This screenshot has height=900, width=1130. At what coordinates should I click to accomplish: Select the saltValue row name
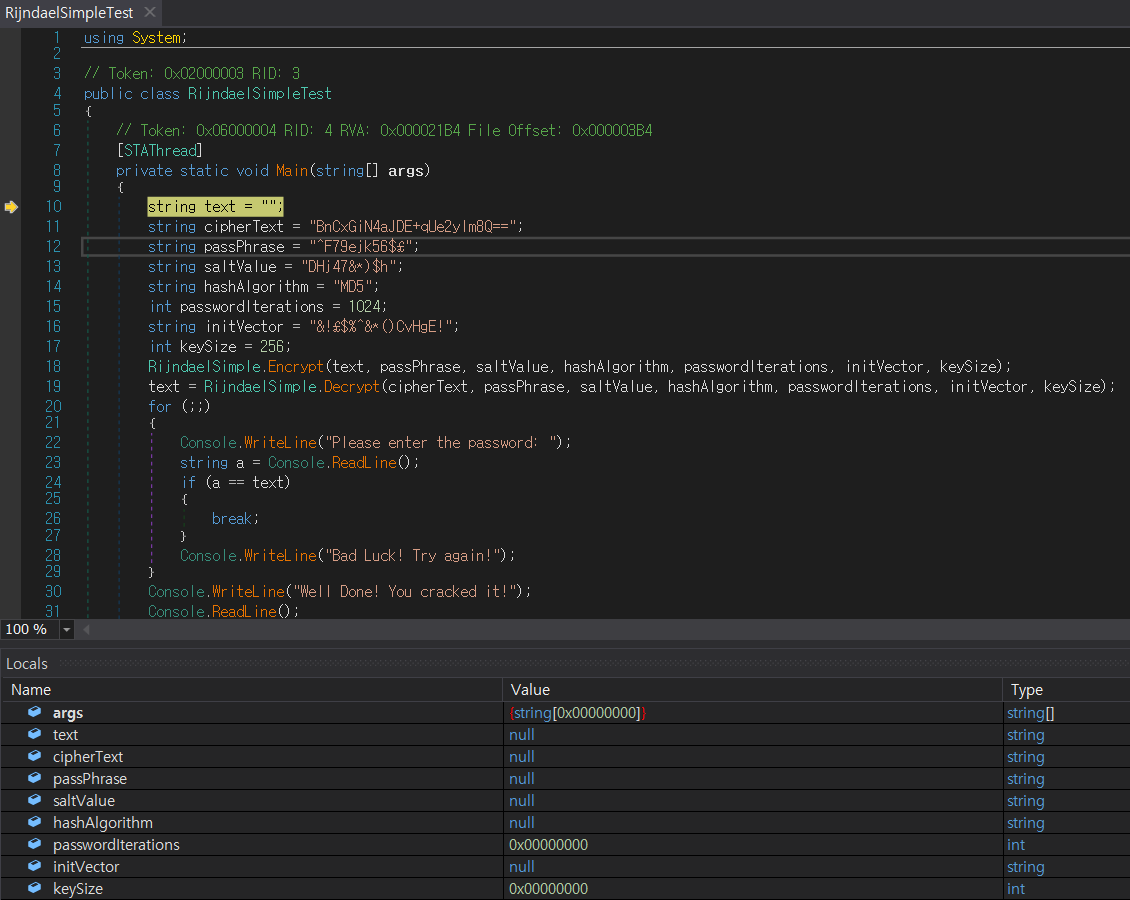(84, 801)
